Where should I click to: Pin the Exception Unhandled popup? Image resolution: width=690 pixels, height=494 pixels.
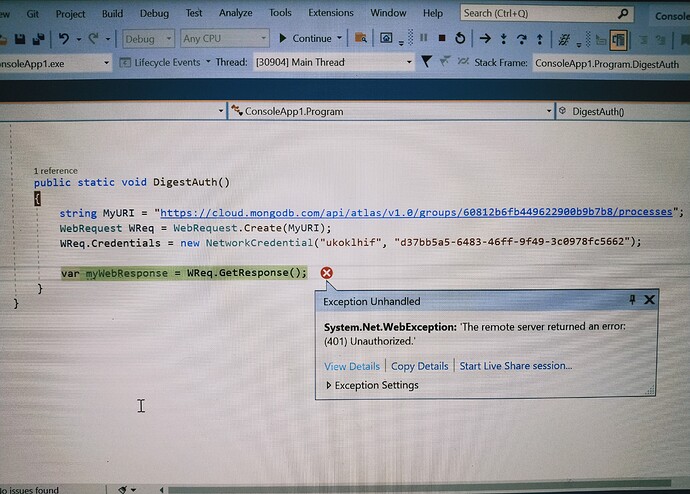[x=631, y=300]
